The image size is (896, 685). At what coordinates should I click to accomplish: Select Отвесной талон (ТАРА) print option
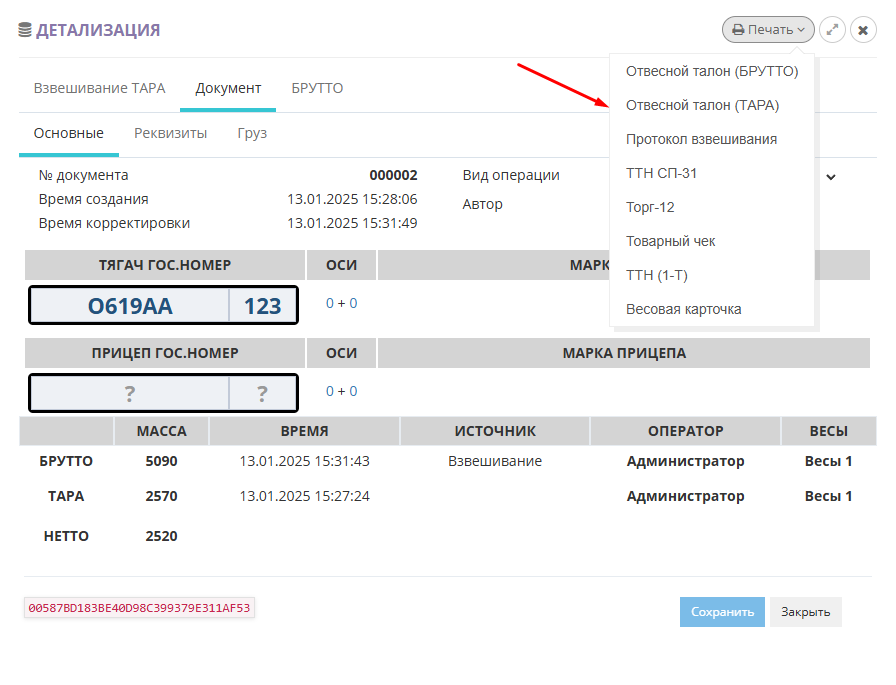(702, 105)
